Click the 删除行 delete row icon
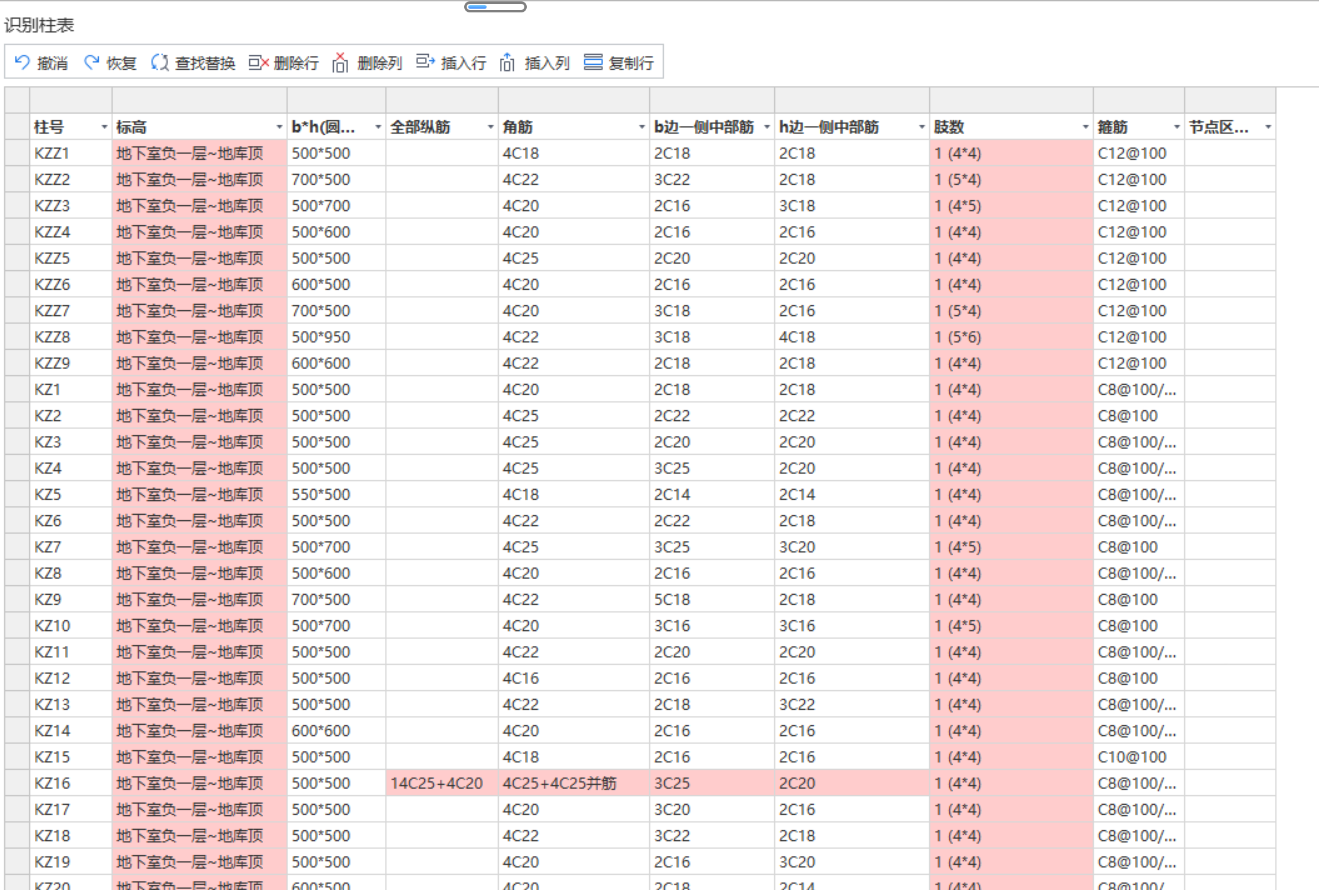The width and height of the screenshot is (1319, 890). point(258,63)
